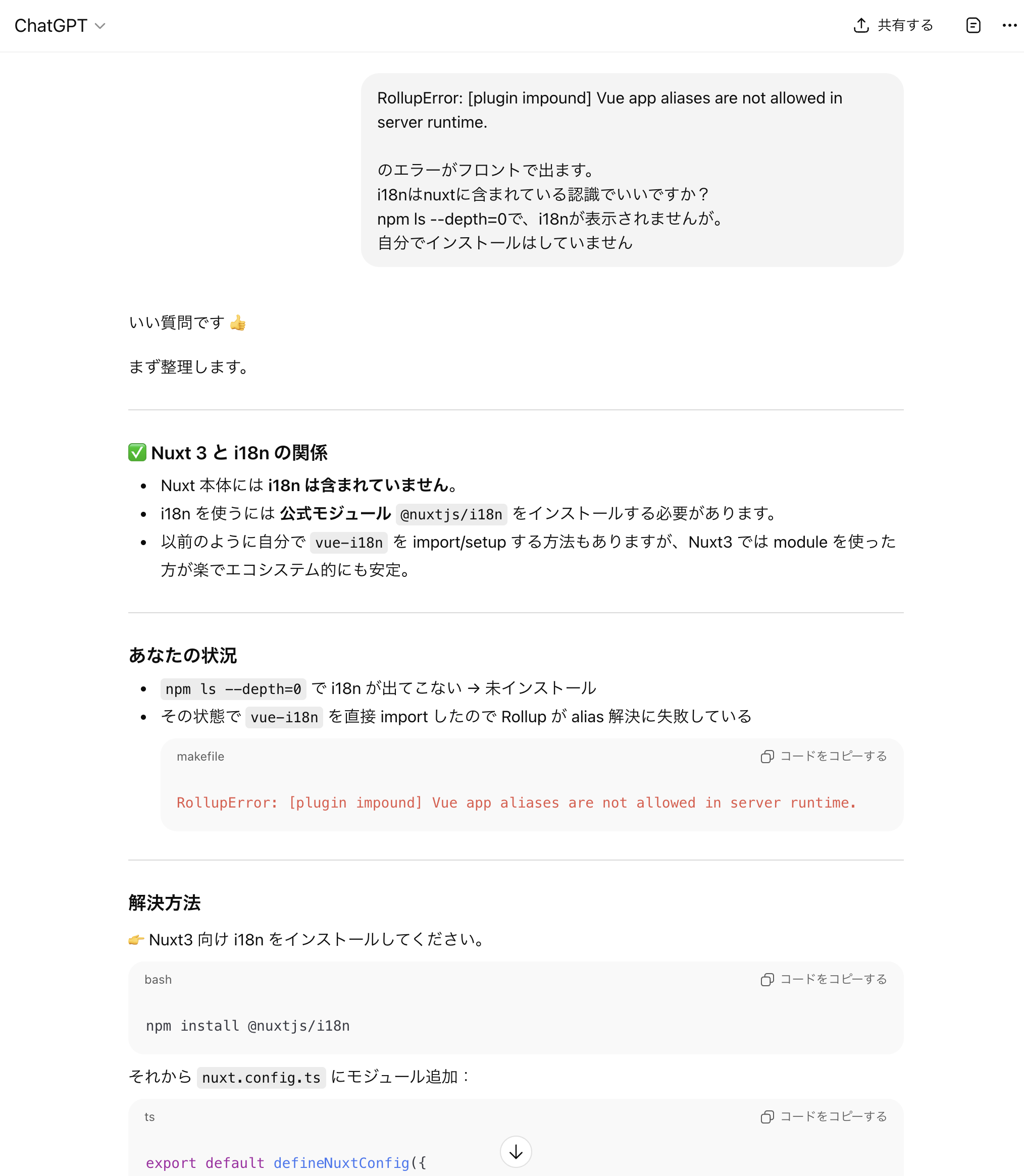Click the nuxt.config.ts inline code chip
The image size is (1024, 1176).
tap(261, 1078)
